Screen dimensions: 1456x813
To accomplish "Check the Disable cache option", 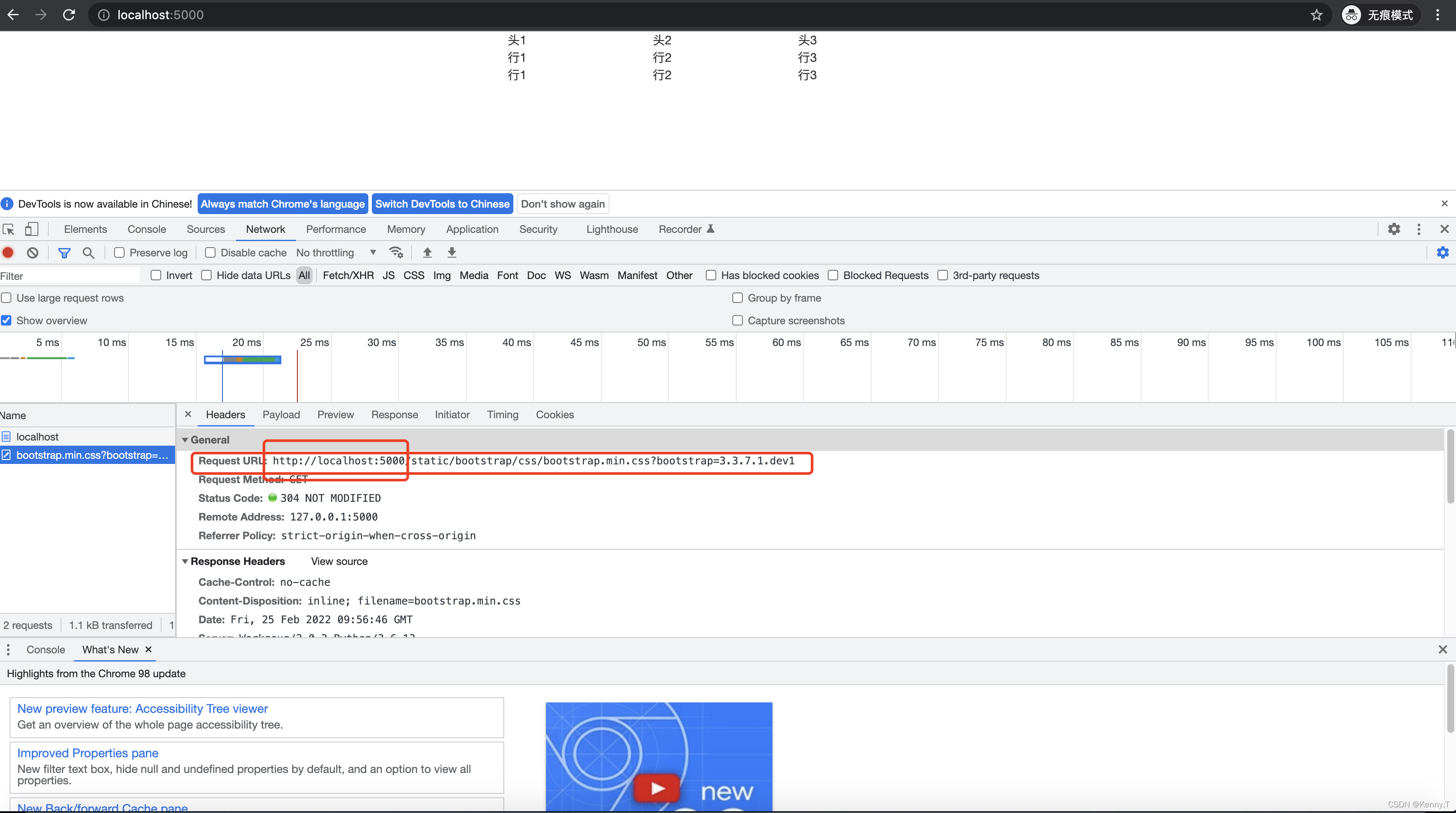I will (210, 252).
